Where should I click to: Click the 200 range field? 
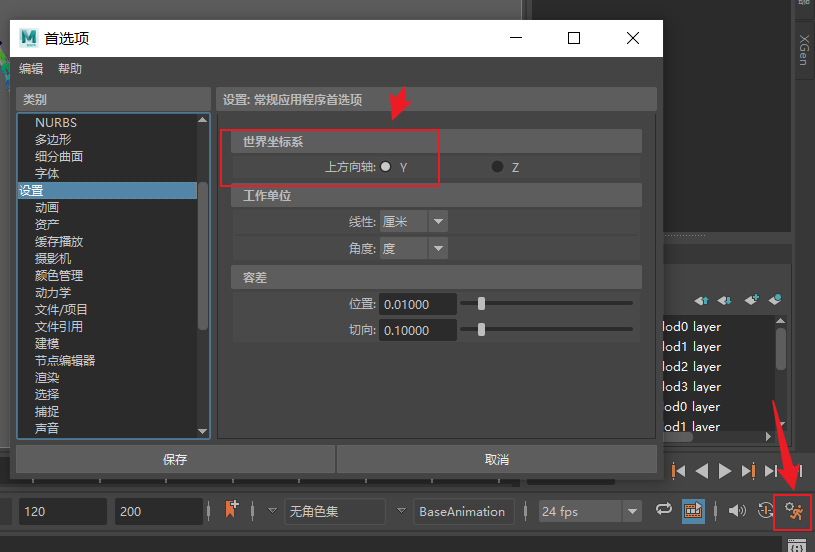pyautogui.click(x=159, y=511)
